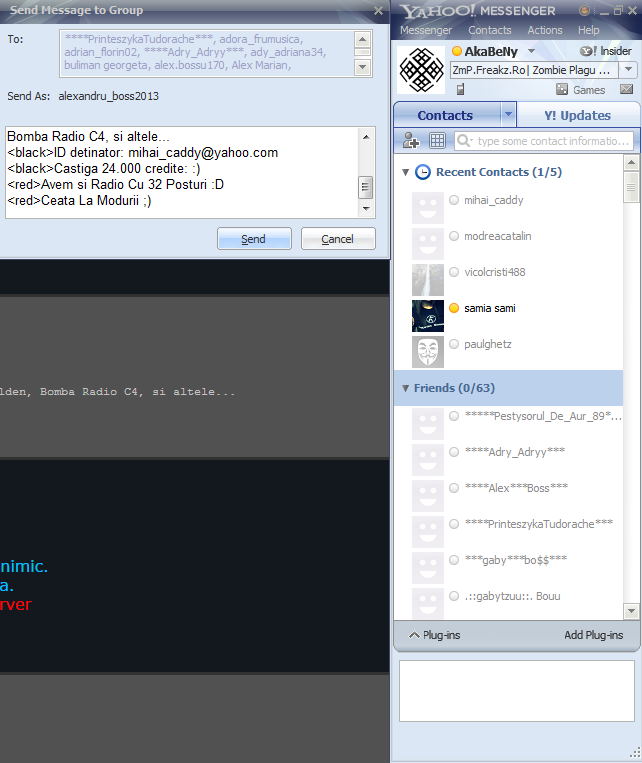Open the Contacts tab dropdown arrow
Image resolution: width=642 pixels, height=763 pixels.
508,114
